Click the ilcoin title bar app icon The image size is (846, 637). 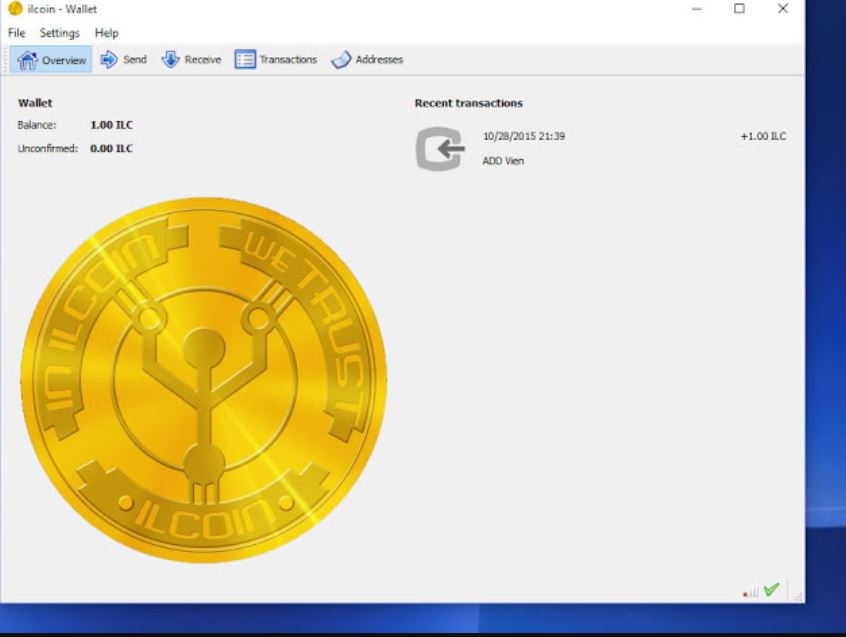pos(15,9)
